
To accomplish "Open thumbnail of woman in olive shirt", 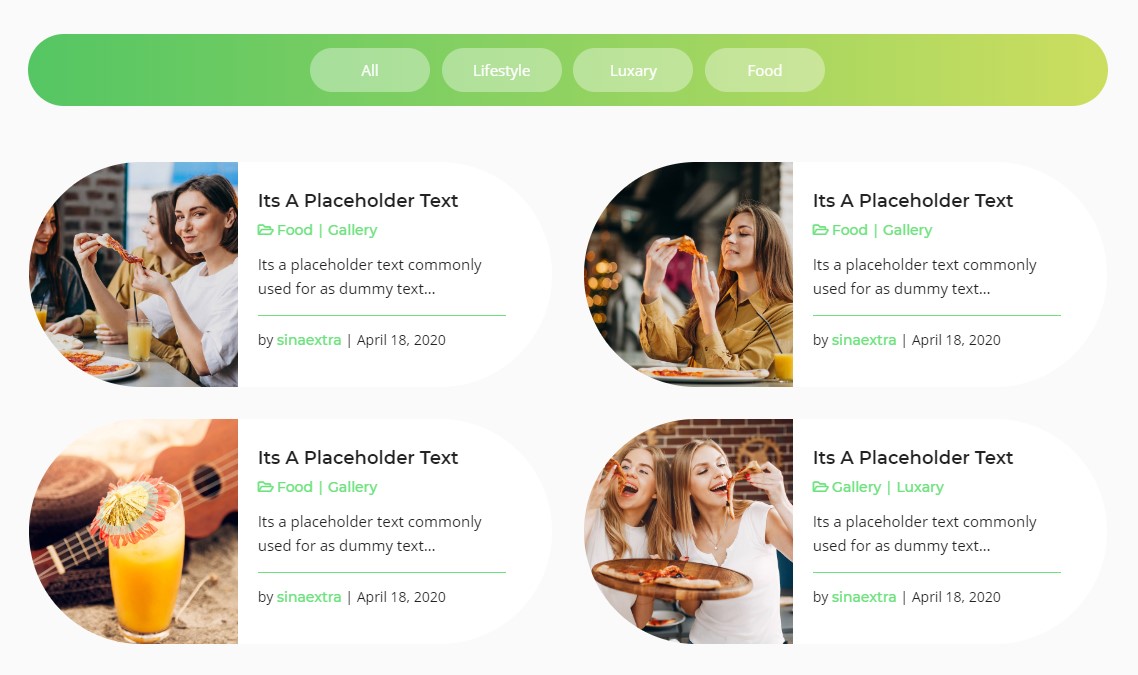I will tap(689, 274).
